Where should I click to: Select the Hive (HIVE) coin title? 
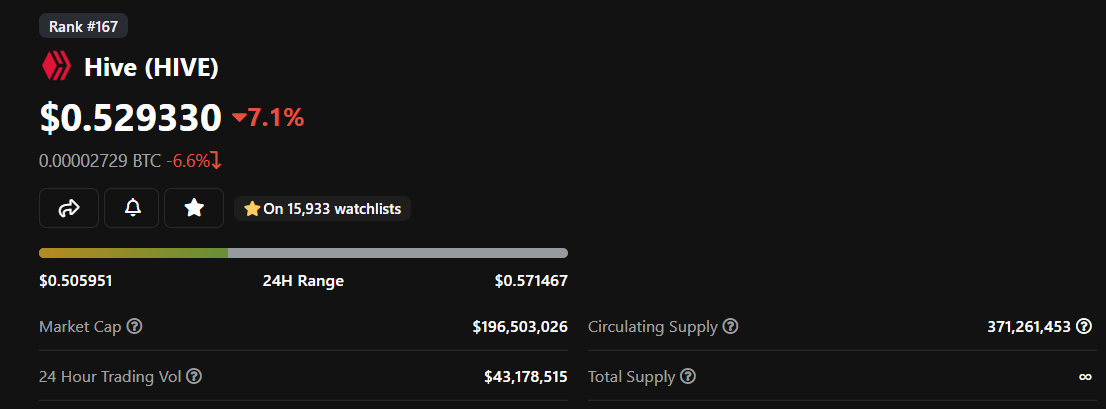click(x=151, y=68)
